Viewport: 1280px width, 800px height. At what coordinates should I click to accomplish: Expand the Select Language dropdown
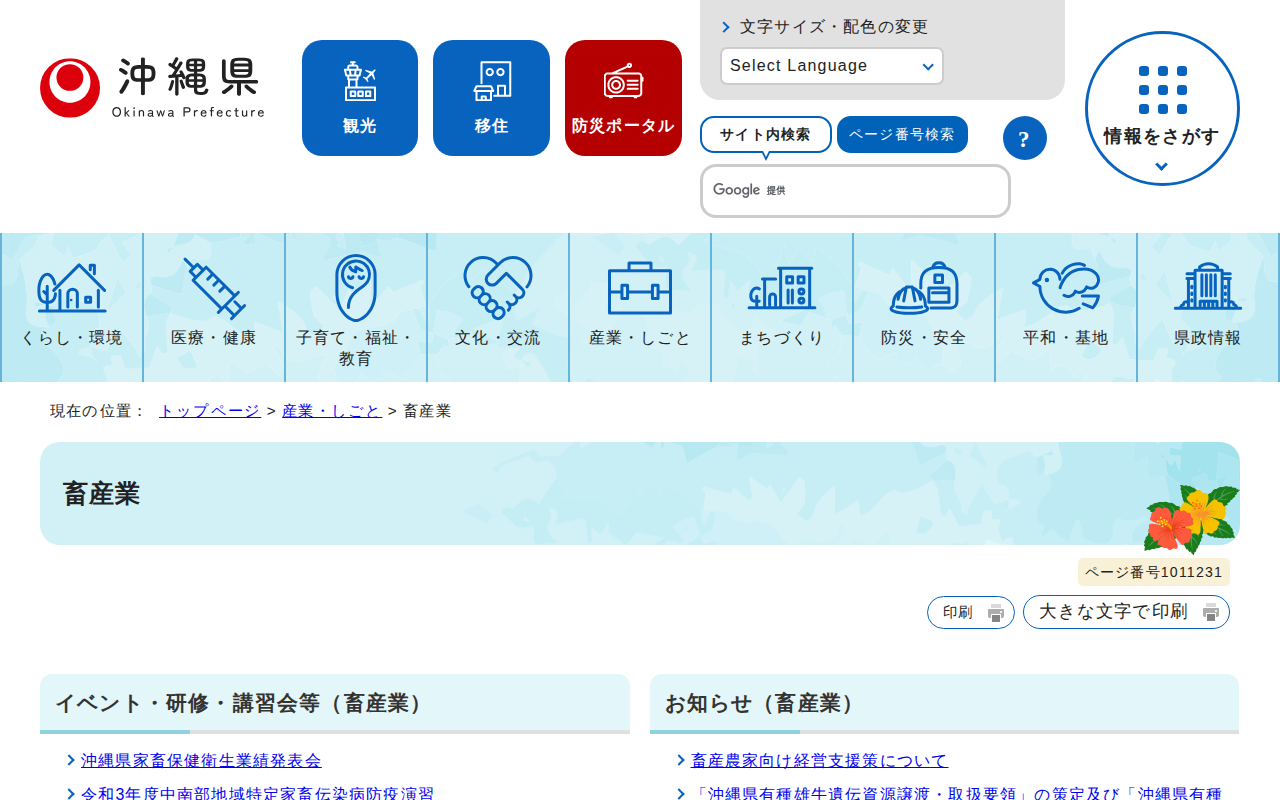point(831,66)
